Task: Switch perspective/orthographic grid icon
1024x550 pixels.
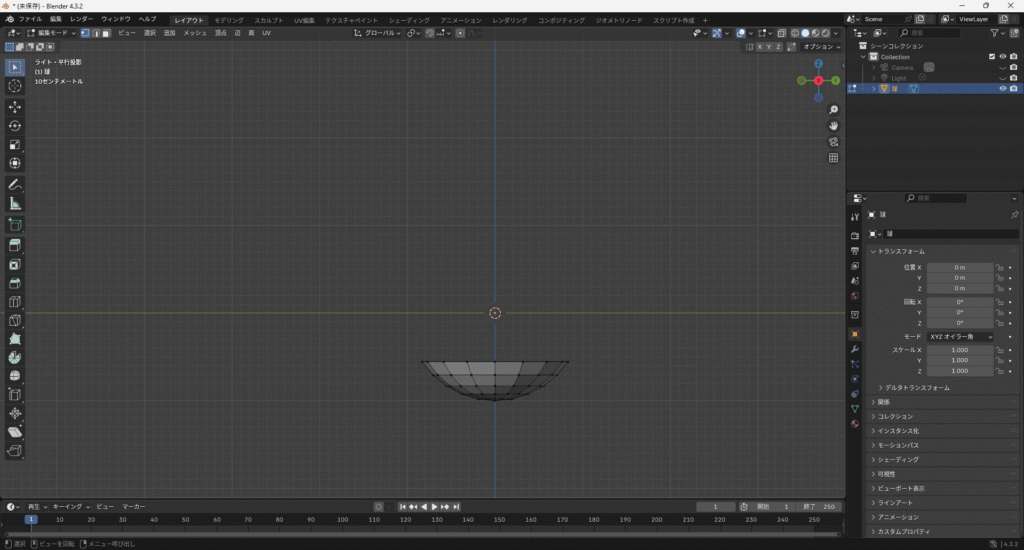Action: 833,157
